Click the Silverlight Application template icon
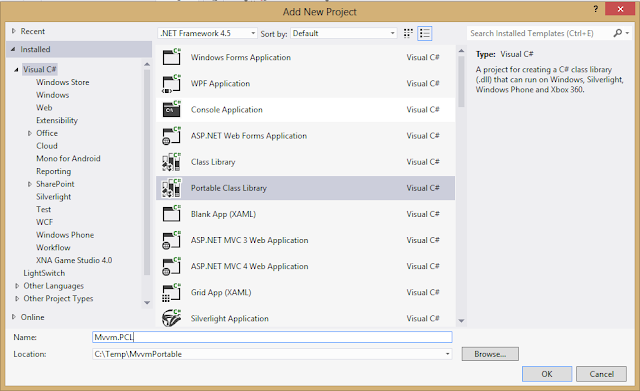 click(171, 318)
